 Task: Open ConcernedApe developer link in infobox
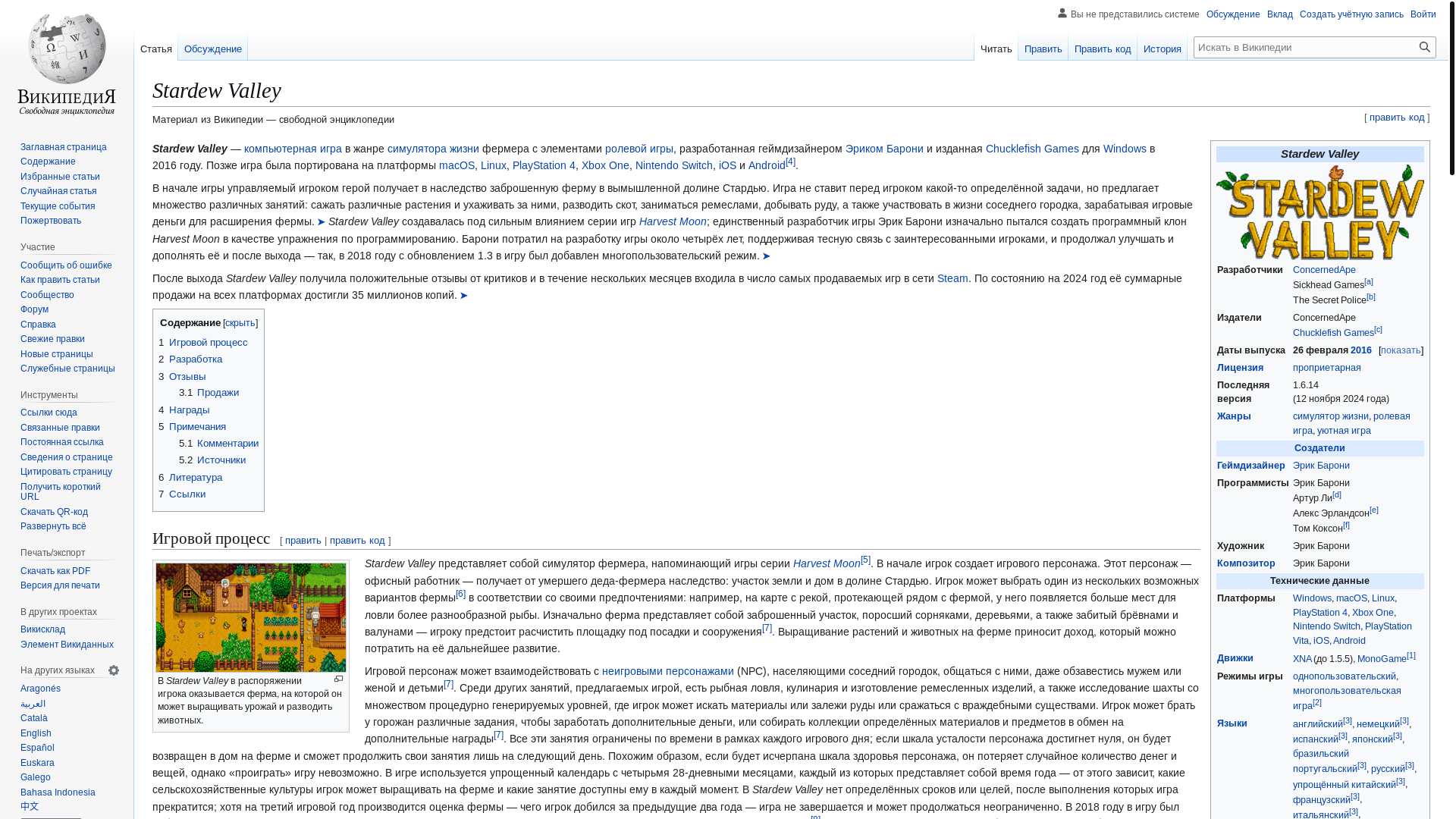coord(1324,270)
